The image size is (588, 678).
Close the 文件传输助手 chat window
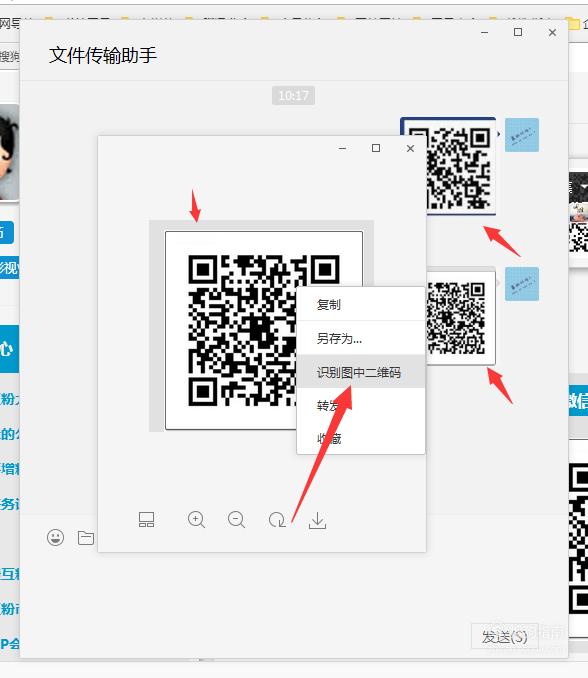(552, 32)
